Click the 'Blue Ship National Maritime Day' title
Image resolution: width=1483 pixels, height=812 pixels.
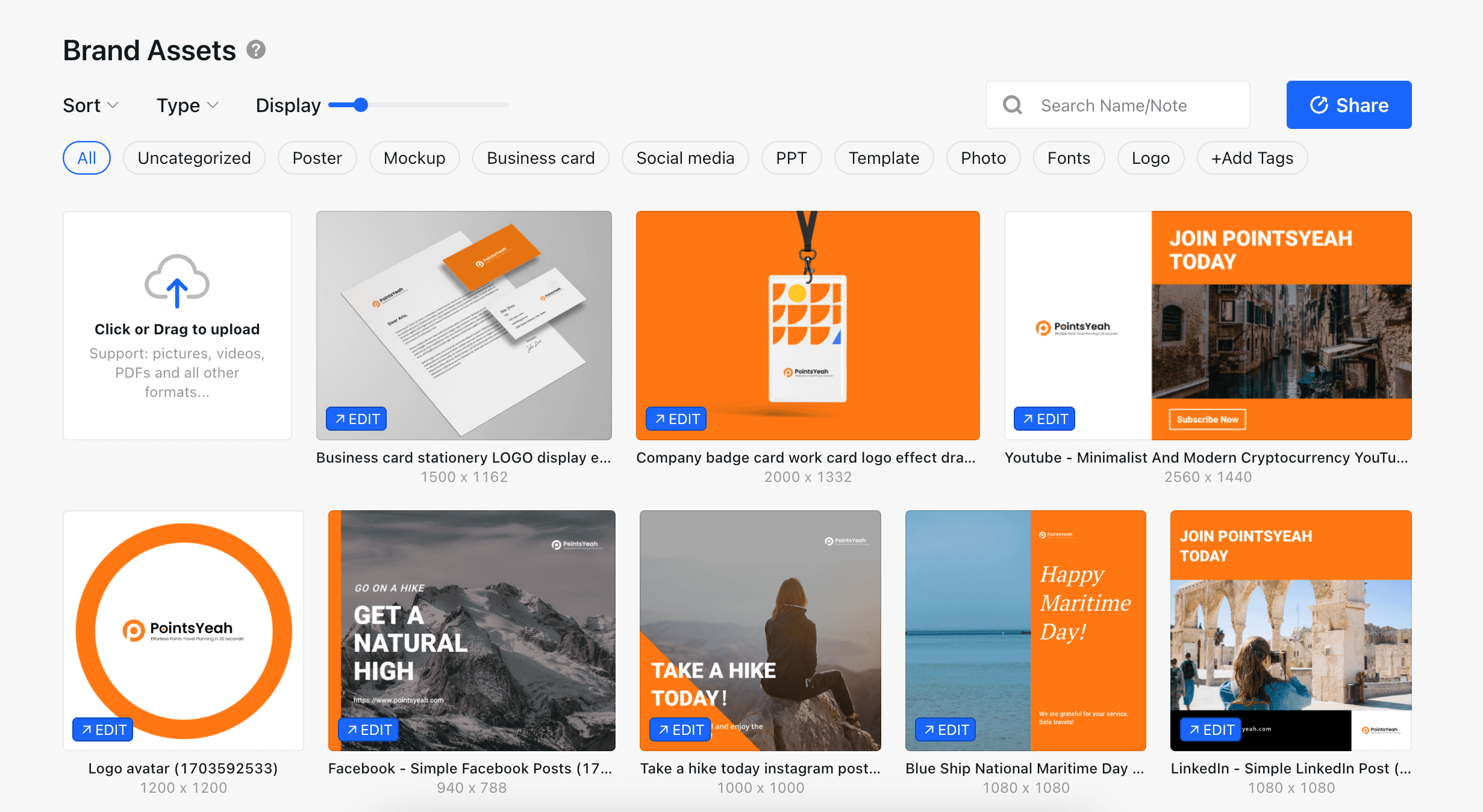[x=1025, y=769]
